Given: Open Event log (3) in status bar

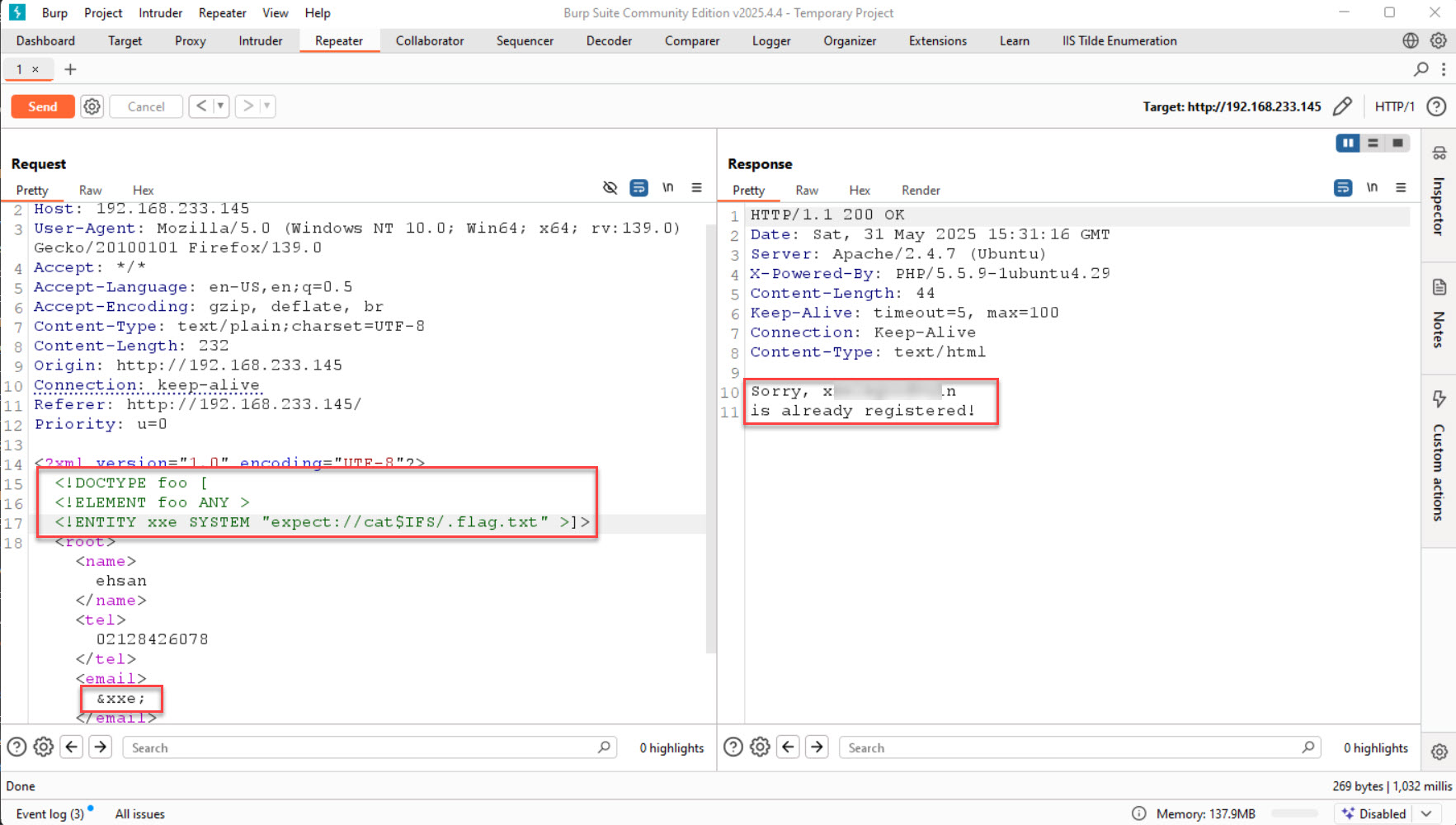Looking at the screenshot, I should coord(50,813).
